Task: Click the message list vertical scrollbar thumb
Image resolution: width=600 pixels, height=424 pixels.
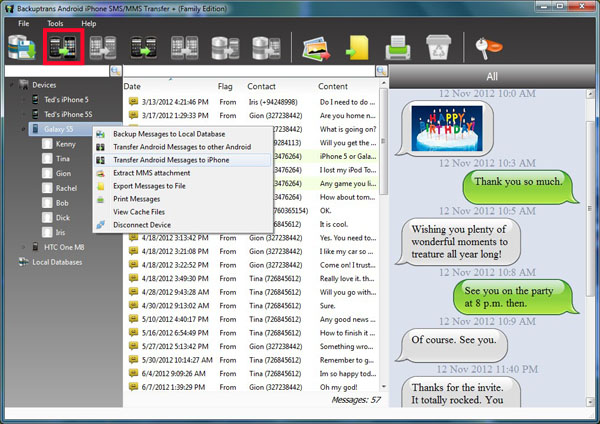Action: pyautogui.click(x=383, y=142)
